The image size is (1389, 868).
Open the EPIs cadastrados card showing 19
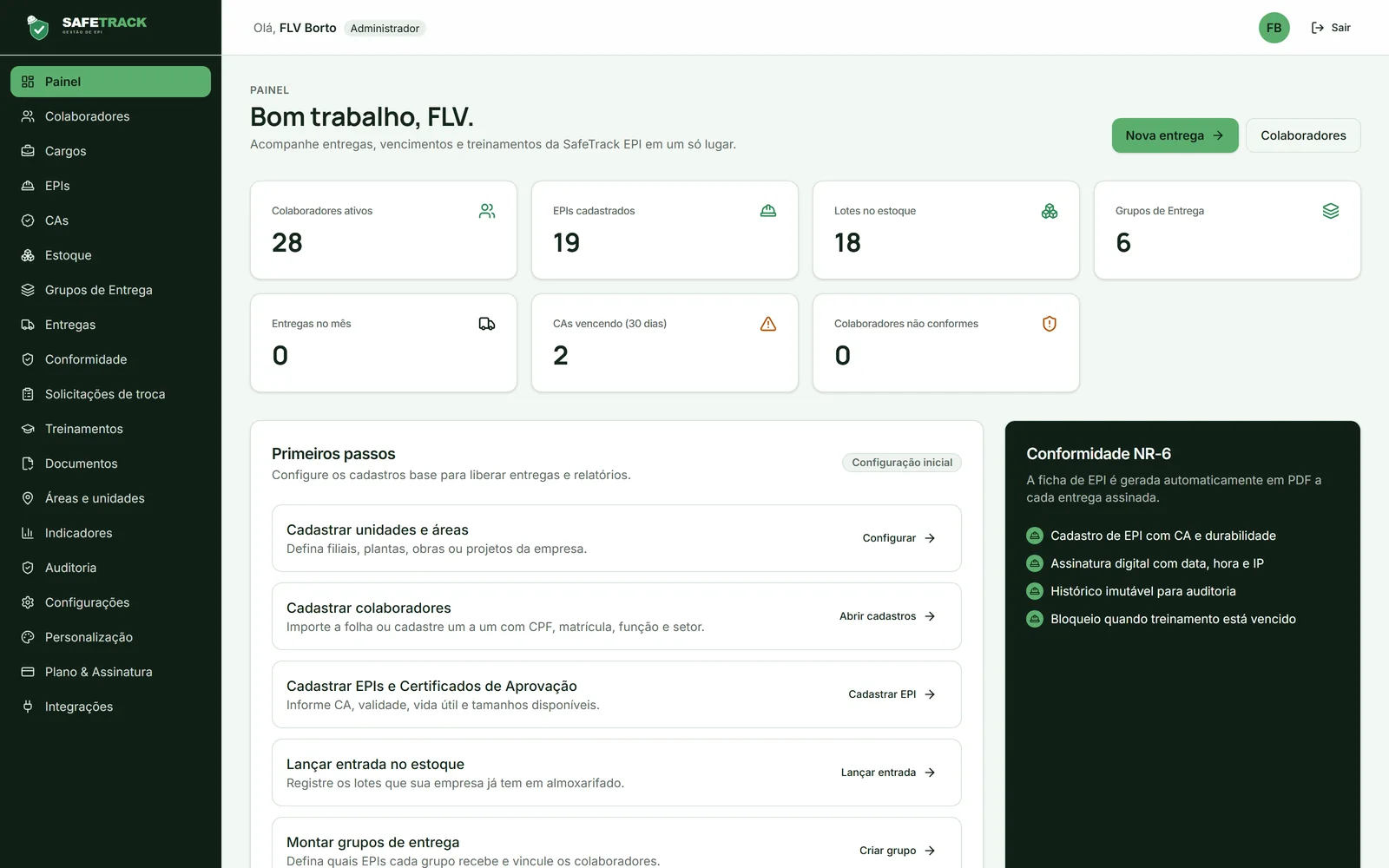point(665,230)
